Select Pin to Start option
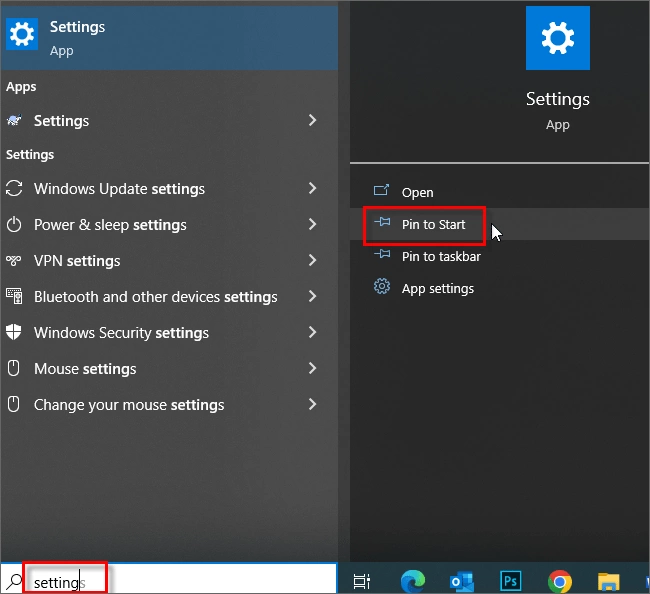 (x=499, y=224)
